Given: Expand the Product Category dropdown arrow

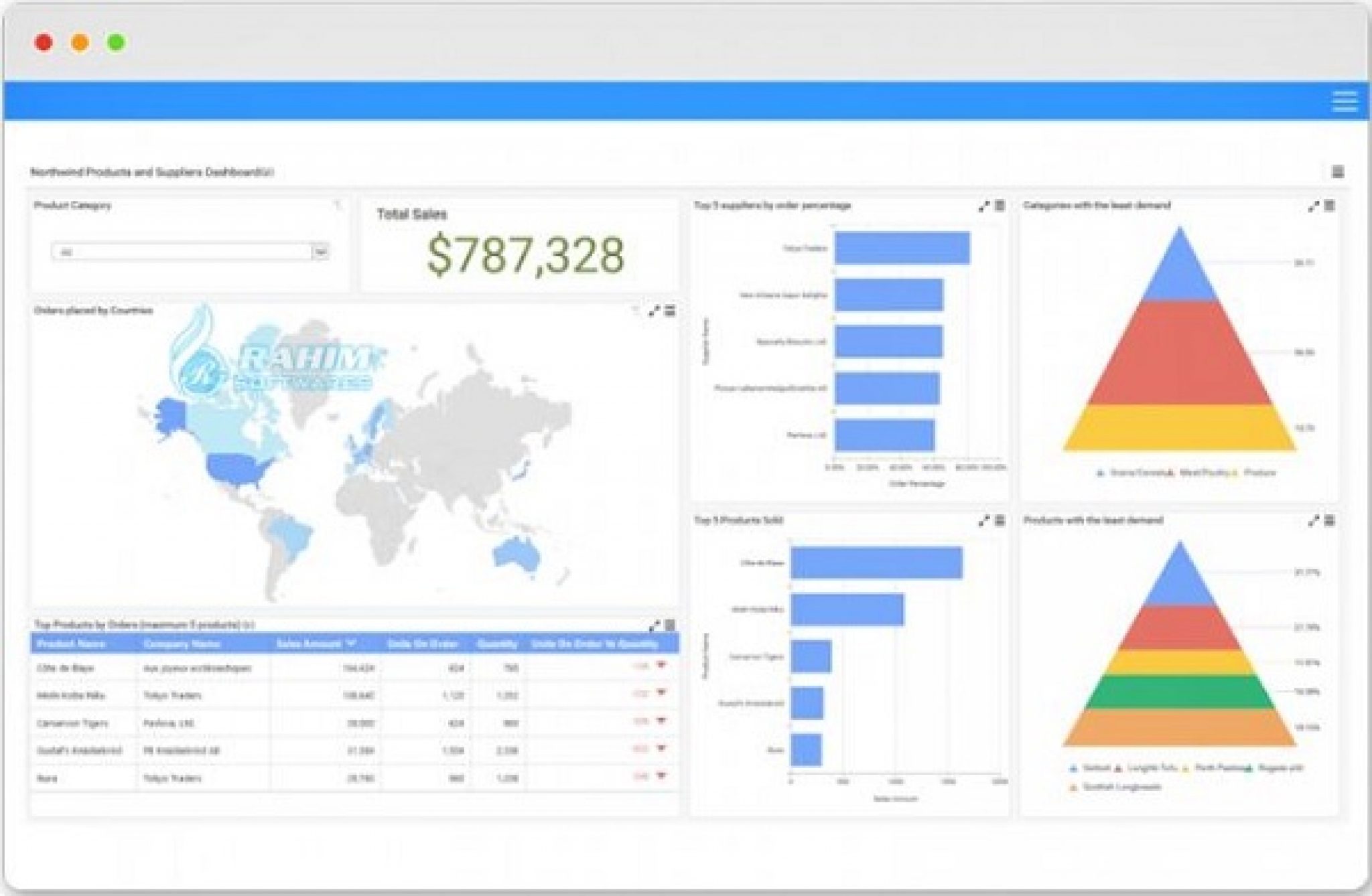Looking at the screenshot, I should point(321,252).
